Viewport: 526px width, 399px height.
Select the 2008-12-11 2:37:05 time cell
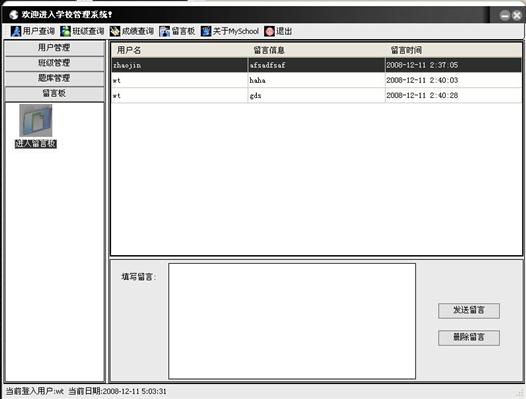[454, 65]
